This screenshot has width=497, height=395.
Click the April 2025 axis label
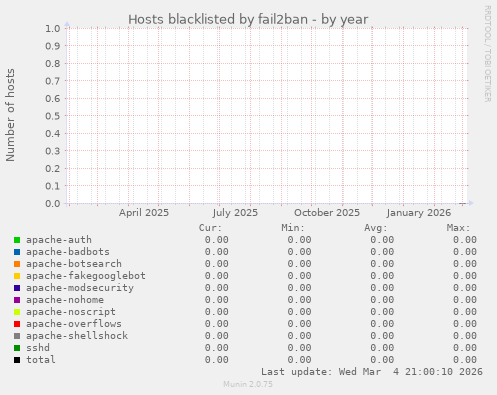(144, 213)
